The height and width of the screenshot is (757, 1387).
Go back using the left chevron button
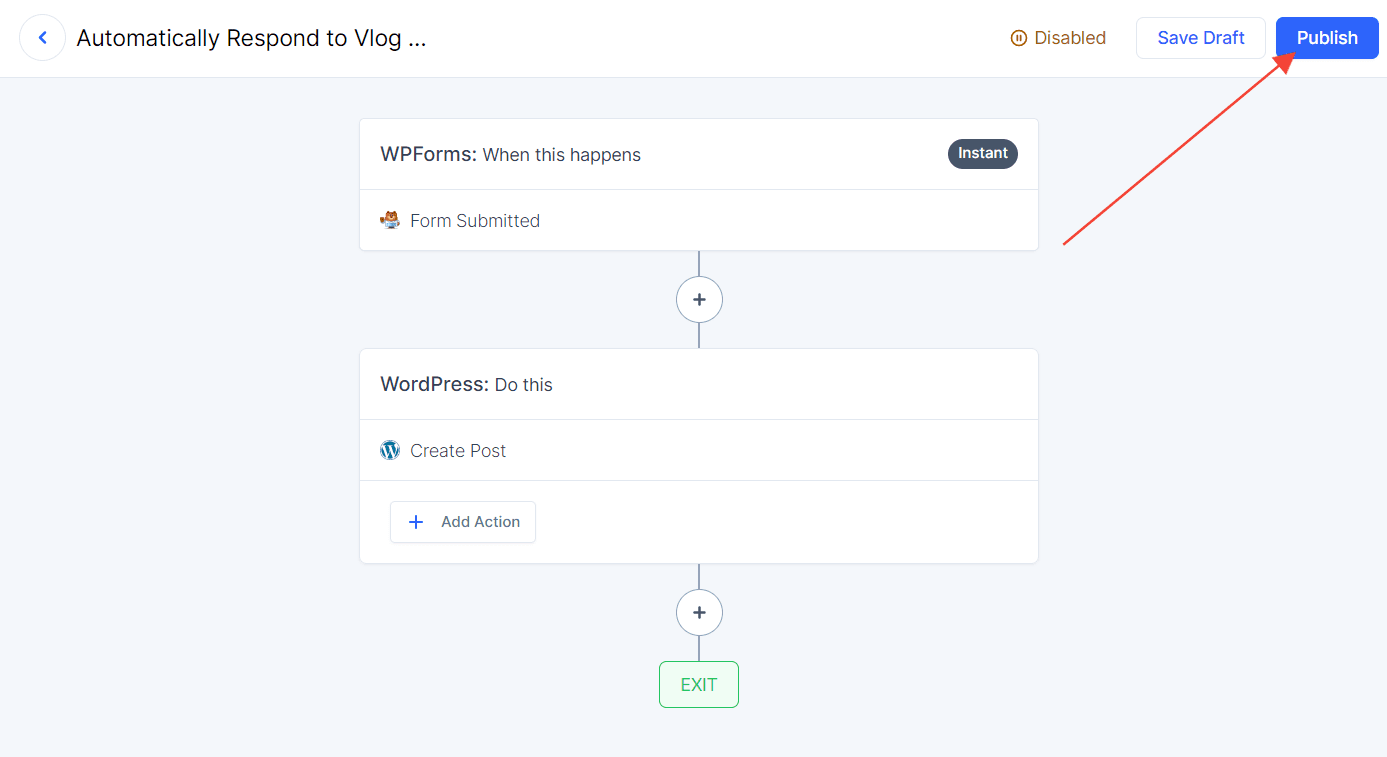coord(42,38)
